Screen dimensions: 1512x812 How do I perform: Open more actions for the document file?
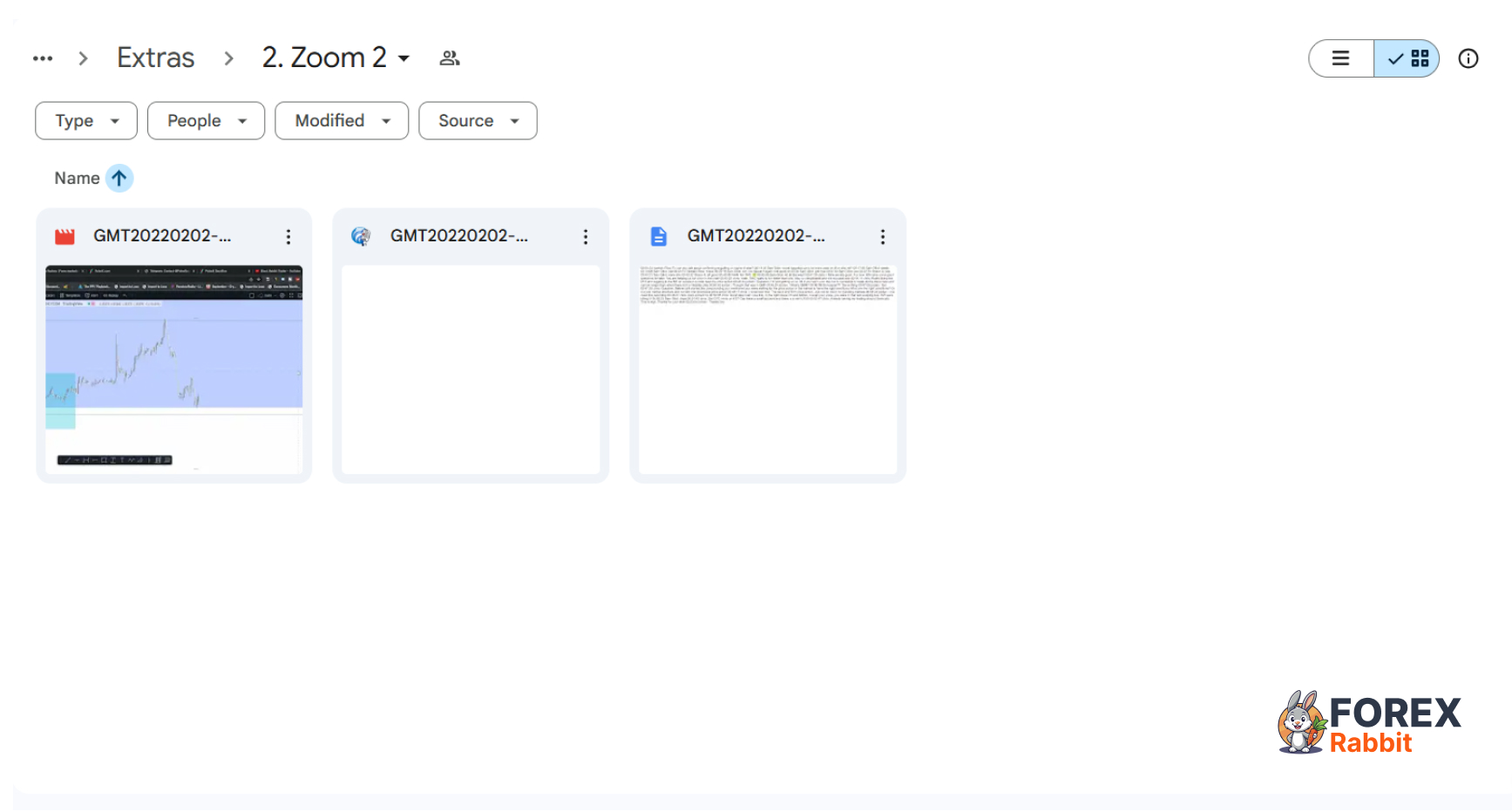[x=883, y=237]
